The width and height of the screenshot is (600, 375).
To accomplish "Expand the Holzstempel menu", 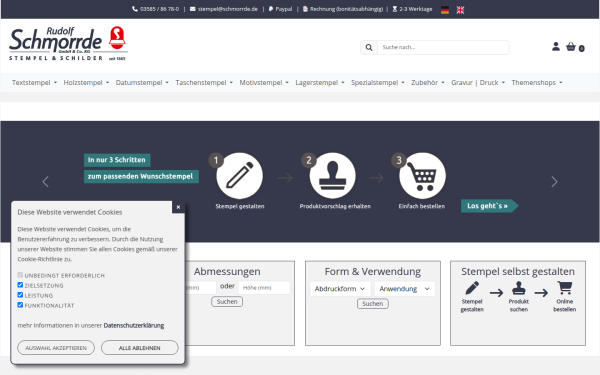I will pos(86,83).
